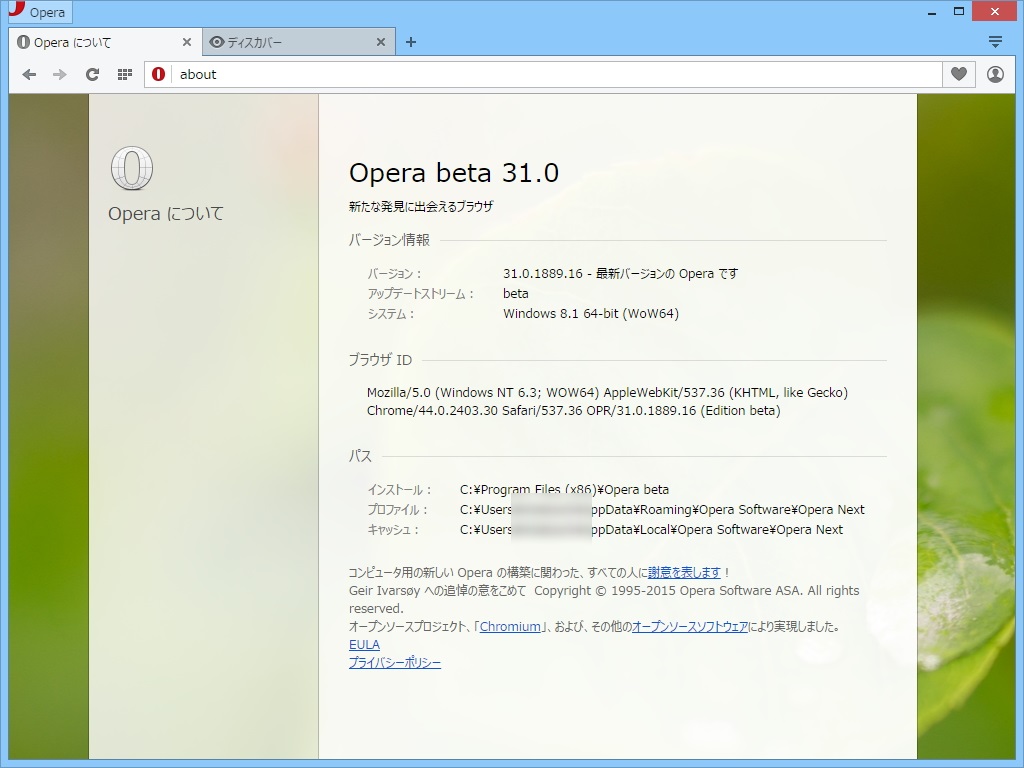Open the menu icon at top right

[995, 41]
